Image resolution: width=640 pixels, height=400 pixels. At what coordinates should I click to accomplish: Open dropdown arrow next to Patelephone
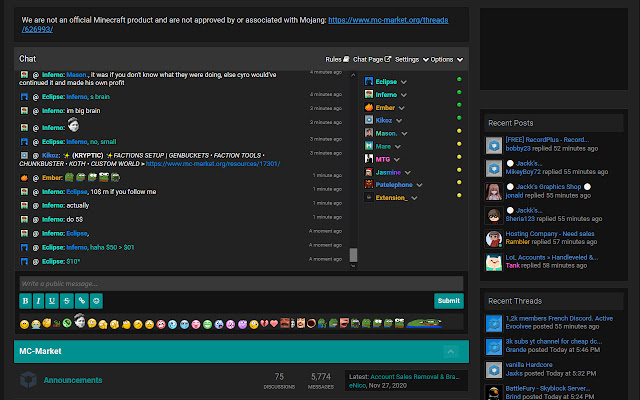click(419, 185)
